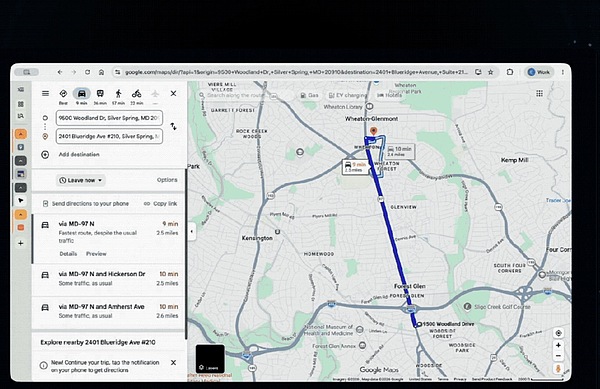This screenshot has height=389, width=600.
Task: Collapse the side panel arrow
Action: click(x=192, y=231)
